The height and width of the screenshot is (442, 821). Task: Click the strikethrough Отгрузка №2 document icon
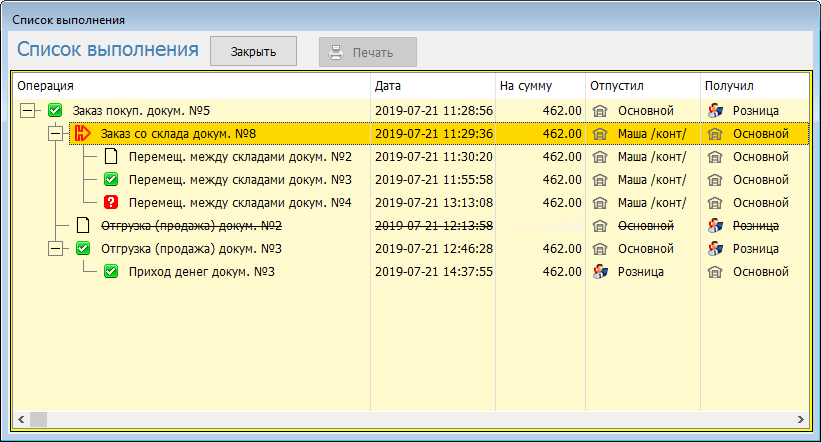click(x=83, y=226)
